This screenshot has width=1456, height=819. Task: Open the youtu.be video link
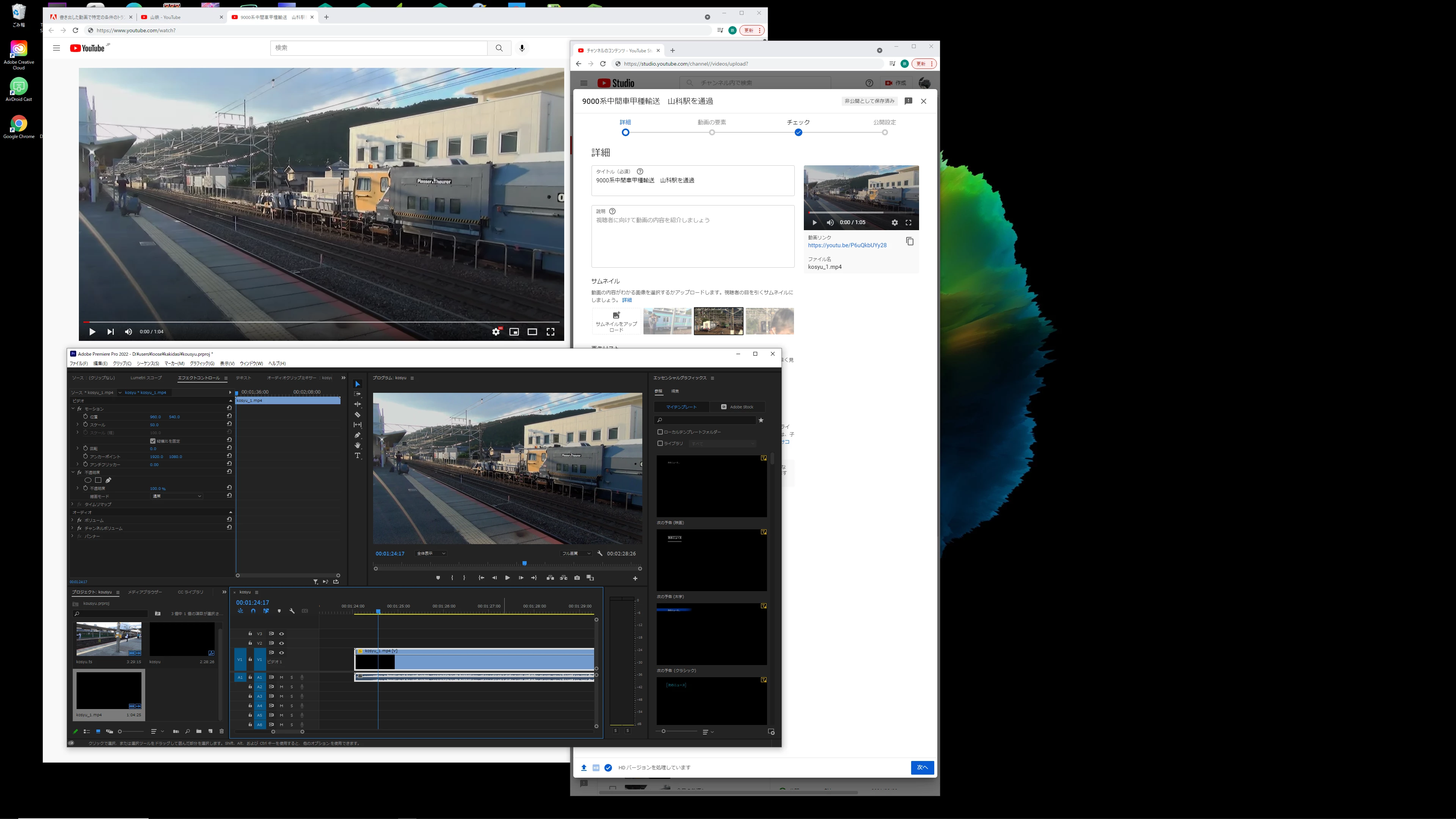coord(847,245)
